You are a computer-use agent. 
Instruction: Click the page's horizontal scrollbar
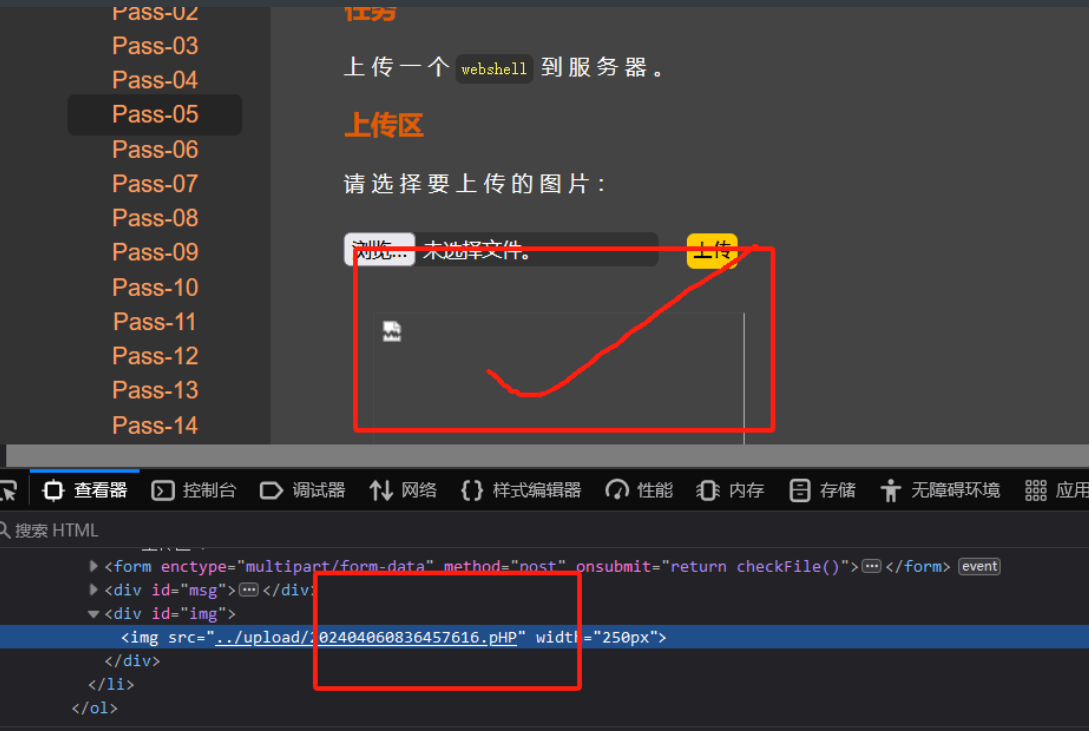547,455
